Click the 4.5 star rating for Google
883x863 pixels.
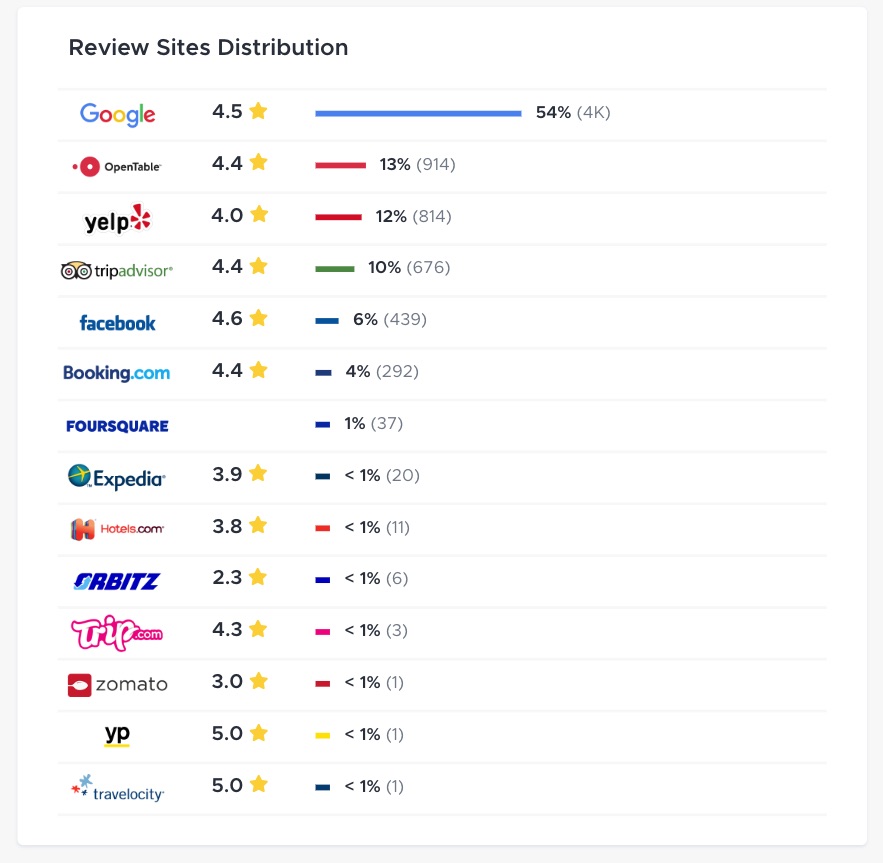point(239,112)
